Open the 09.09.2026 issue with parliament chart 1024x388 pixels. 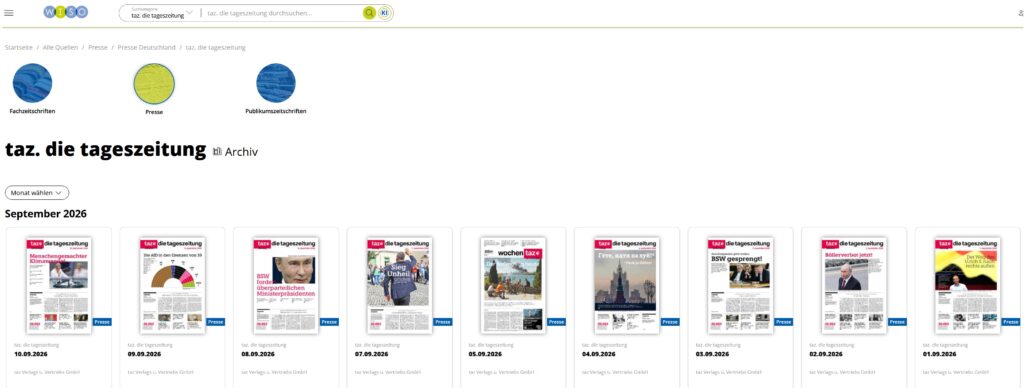coord(172,285)
